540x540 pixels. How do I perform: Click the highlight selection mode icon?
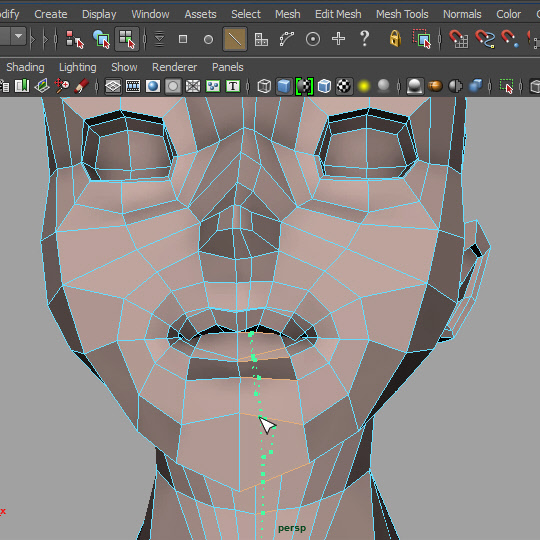[422, 39]
